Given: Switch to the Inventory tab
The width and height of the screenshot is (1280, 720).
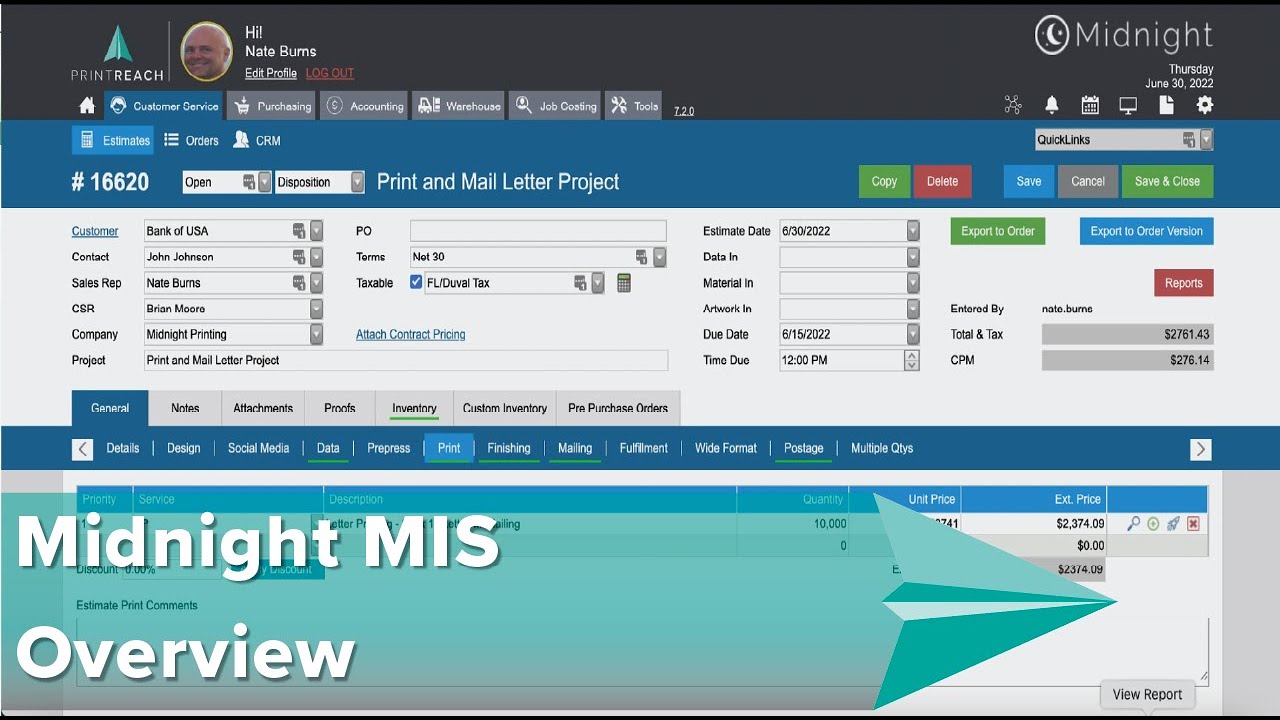Looking at the screenshot, I should [x=414, y=408].
